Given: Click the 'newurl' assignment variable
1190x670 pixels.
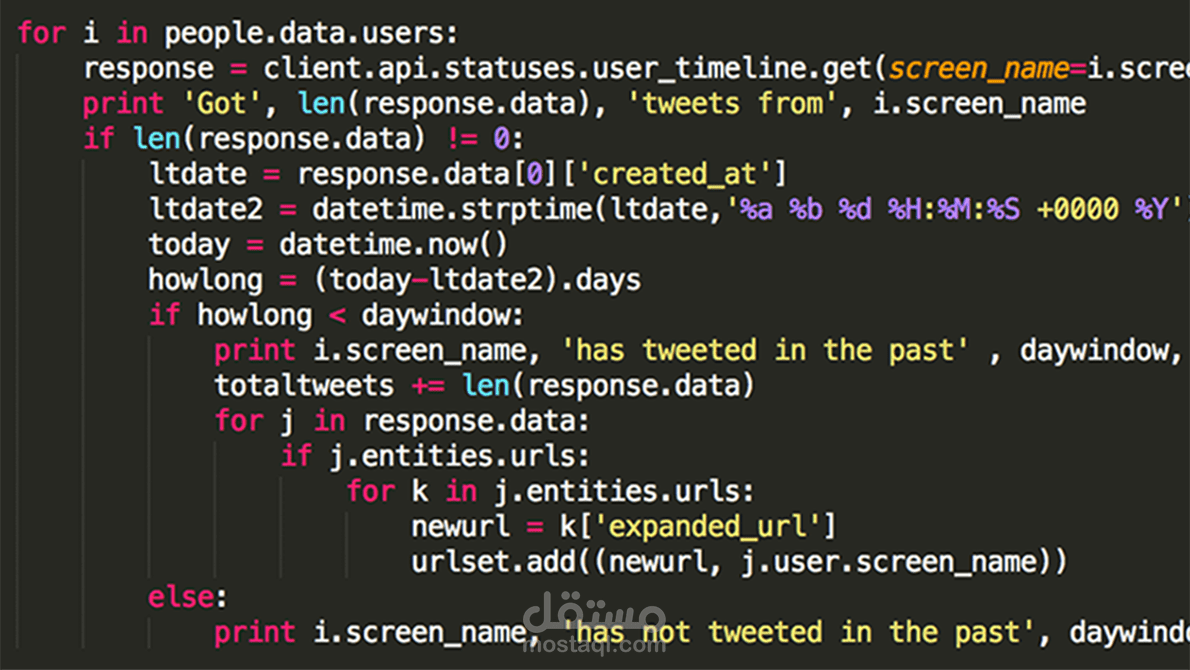Looking at the screenshot, I should click(461, 527).
